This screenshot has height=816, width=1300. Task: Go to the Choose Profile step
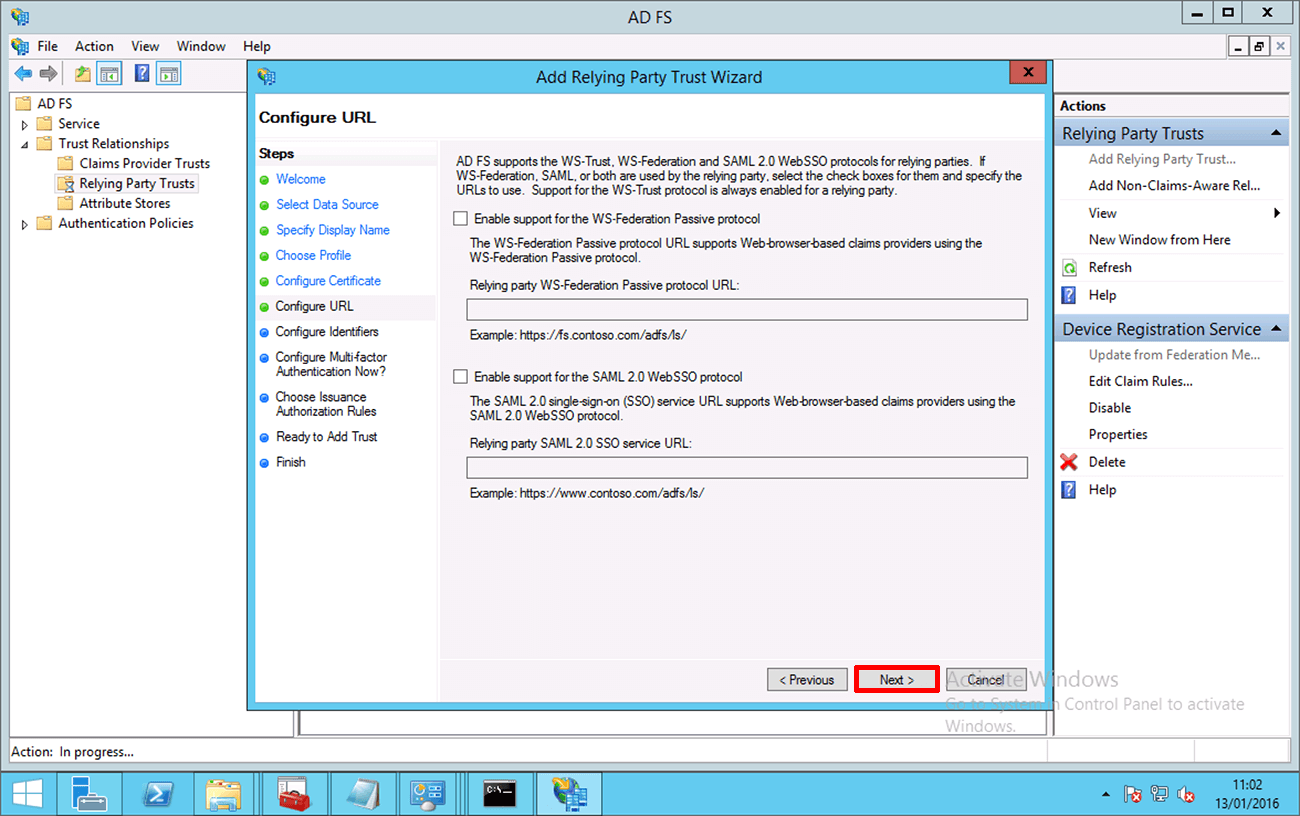[314, 255]
